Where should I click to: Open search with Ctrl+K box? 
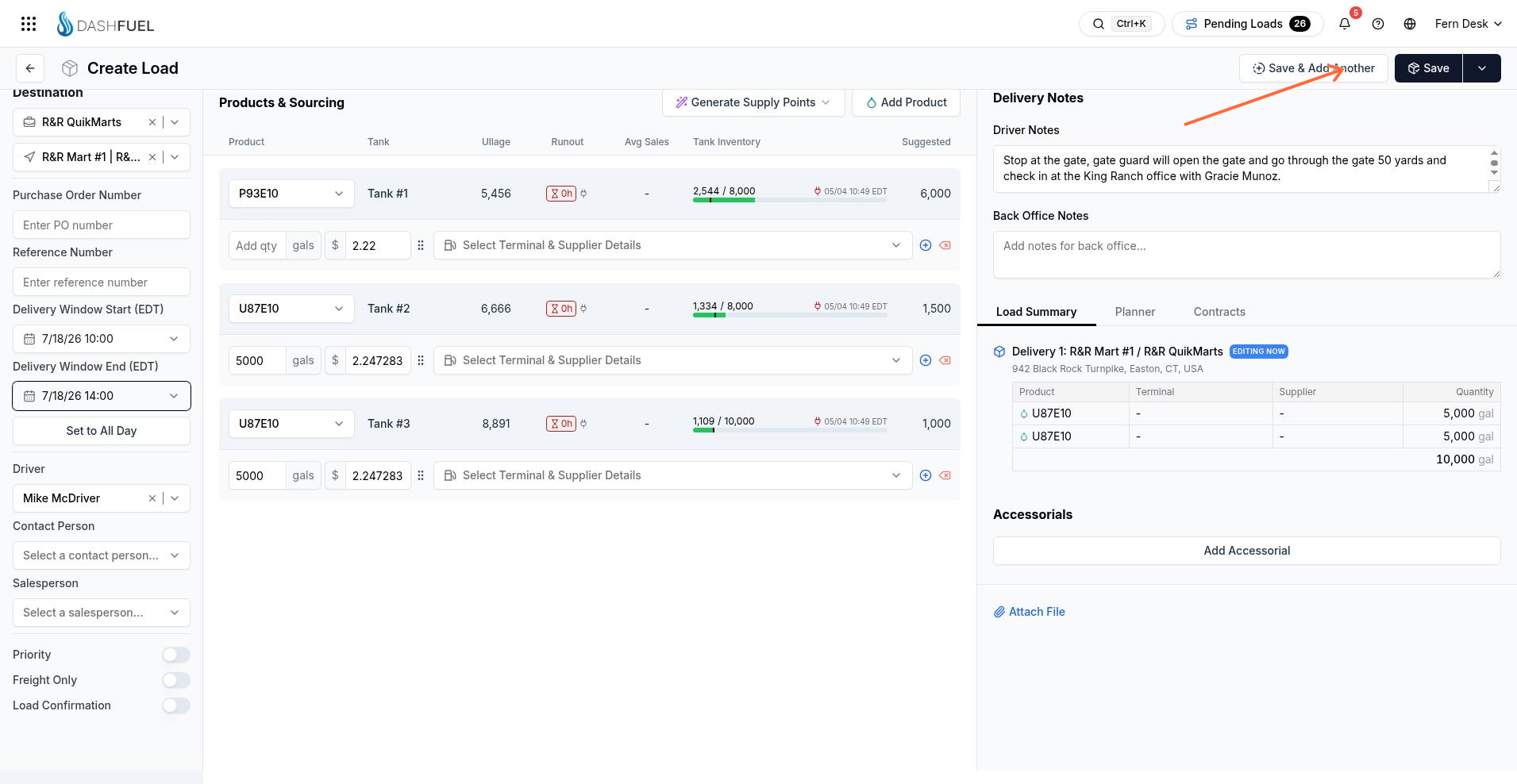click(1121, 24)
